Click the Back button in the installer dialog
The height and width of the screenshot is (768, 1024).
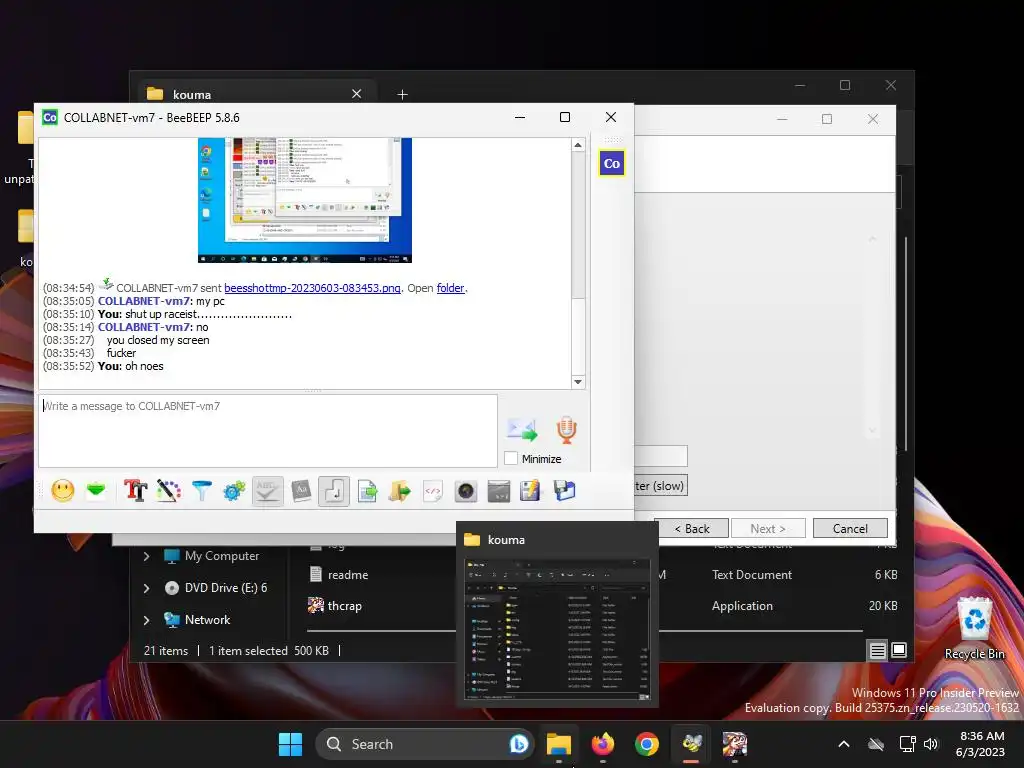click(692, 528)
